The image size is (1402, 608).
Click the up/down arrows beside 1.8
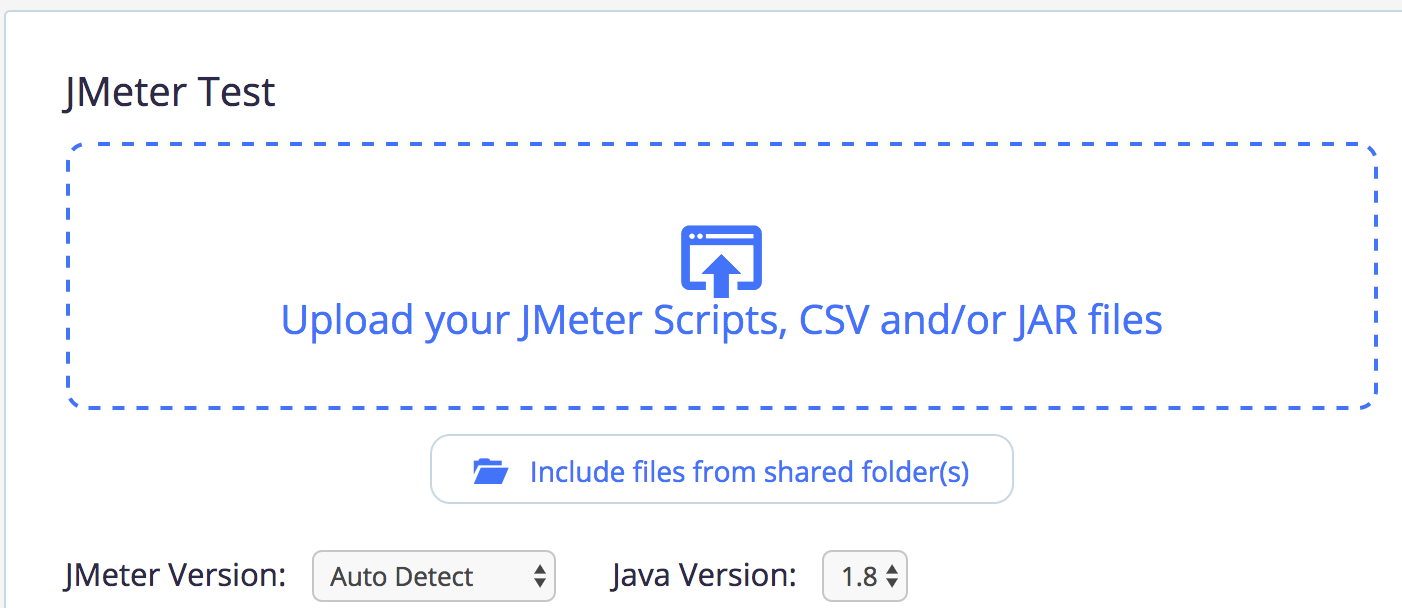tap(892, 576)
